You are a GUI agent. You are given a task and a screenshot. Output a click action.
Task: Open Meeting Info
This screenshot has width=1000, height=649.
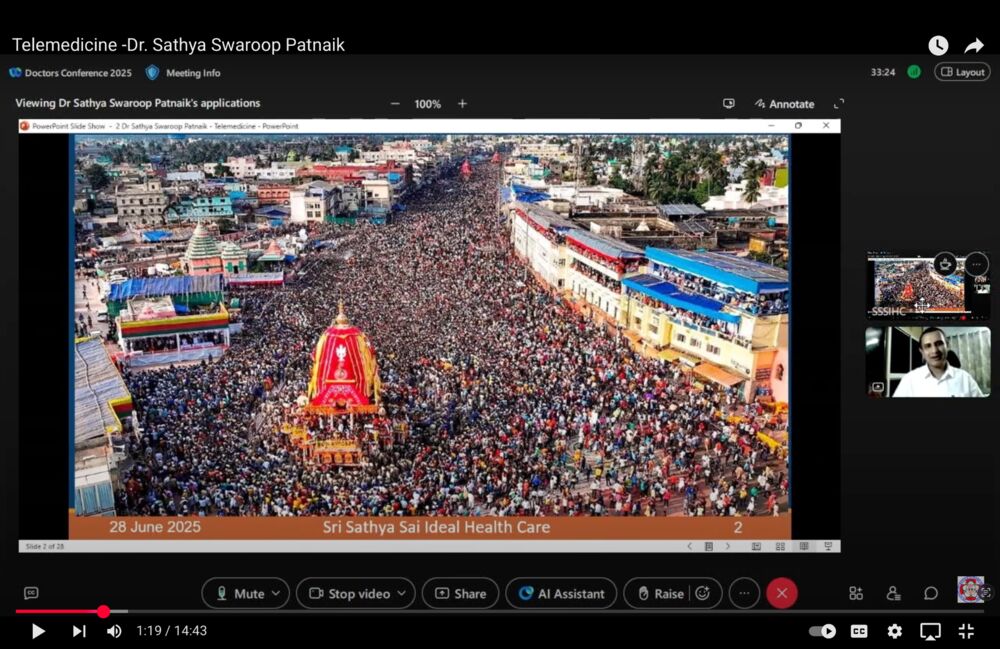pyautogui.click(x=183, y=73)
